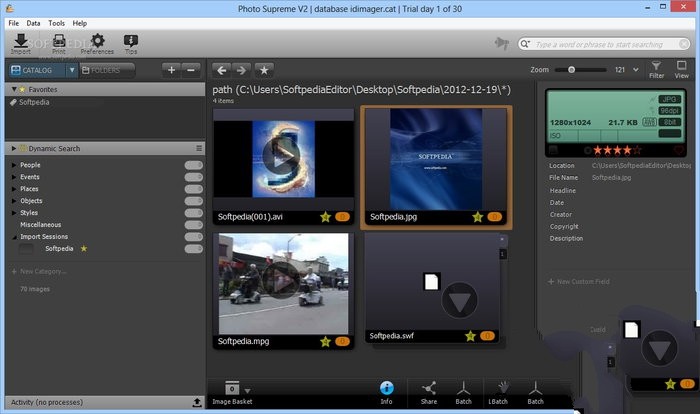700x414 pixels.
Task: Click the upload icon in Activity bar
Action: (197, 402)
